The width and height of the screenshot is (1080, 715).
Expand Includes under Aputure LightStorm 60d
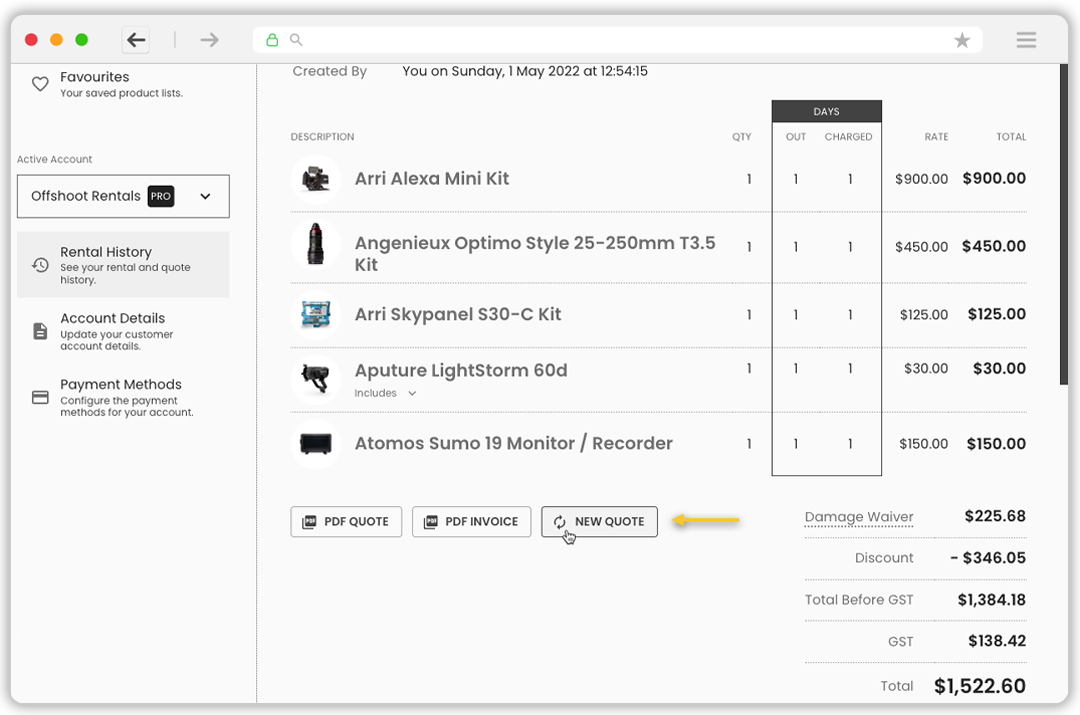point(386,393)
